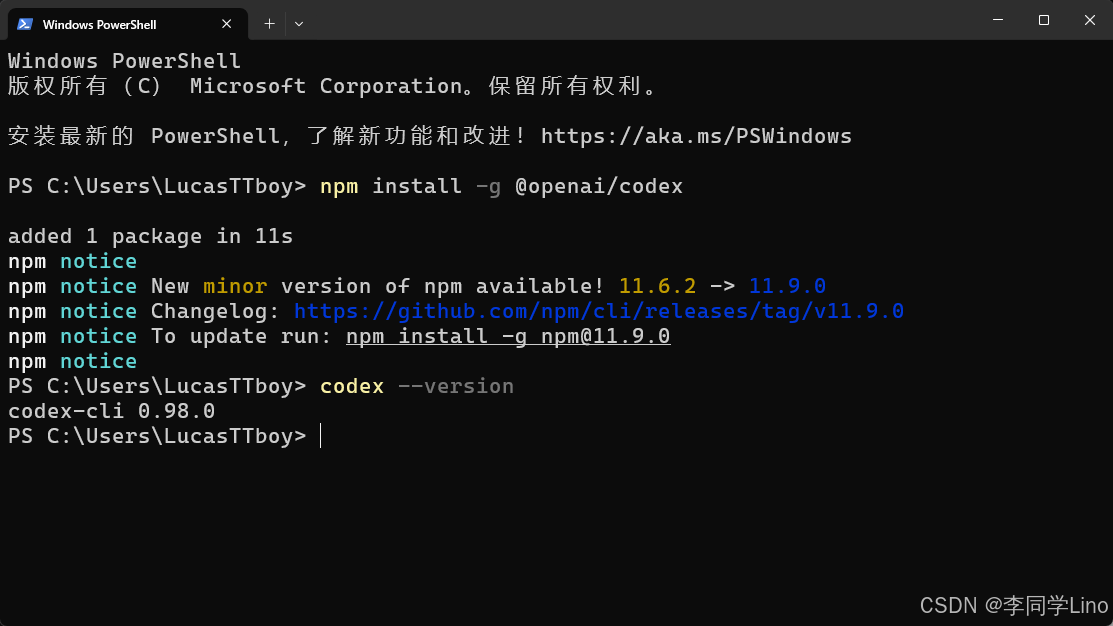Click the PowerShell icon in the tab
The width and height of the screenshot is (1113, 626).
25,24
